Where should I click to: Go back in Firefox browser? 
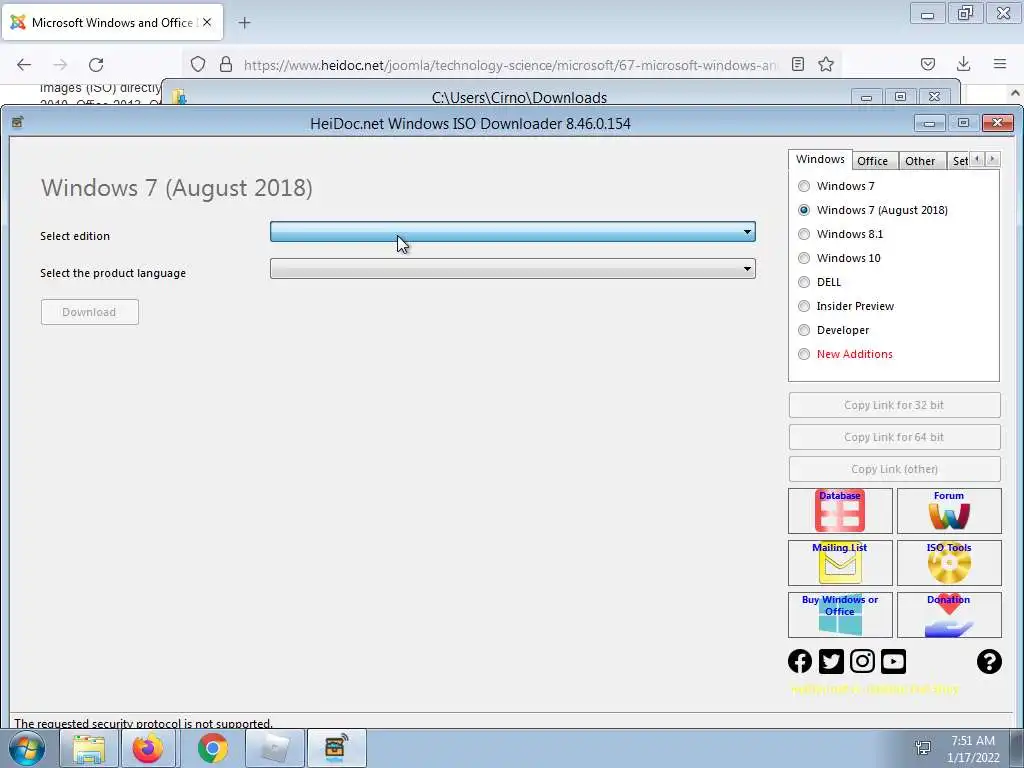tap(24, 65)
